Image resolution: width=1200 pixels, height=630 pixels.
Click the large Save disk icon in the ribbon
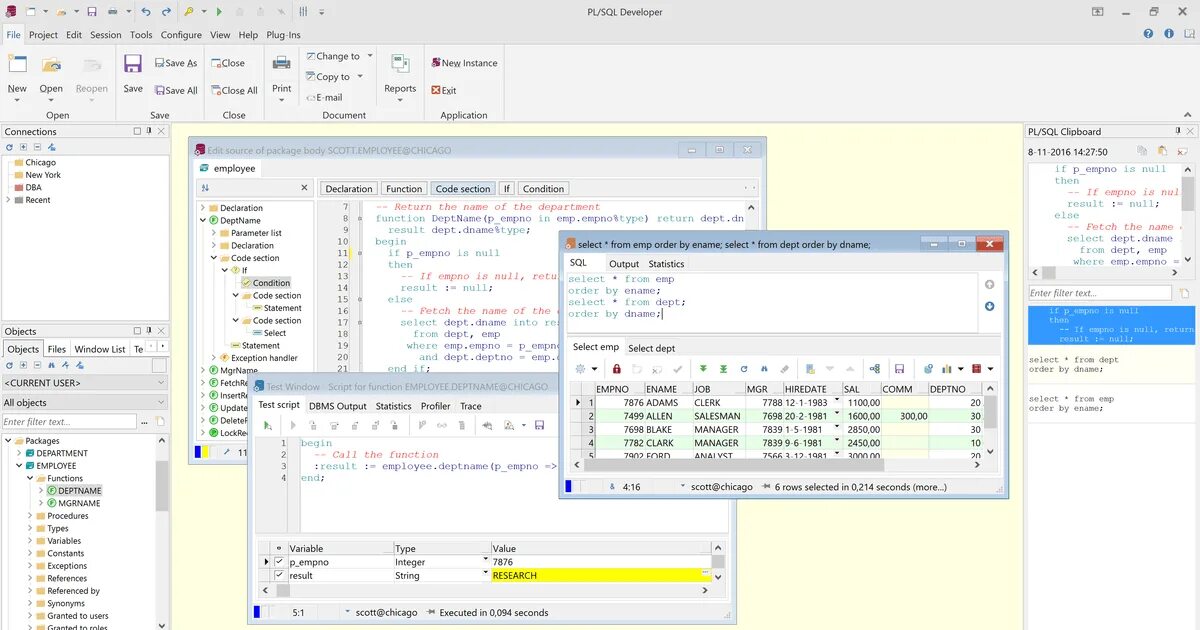pos(133,64)
